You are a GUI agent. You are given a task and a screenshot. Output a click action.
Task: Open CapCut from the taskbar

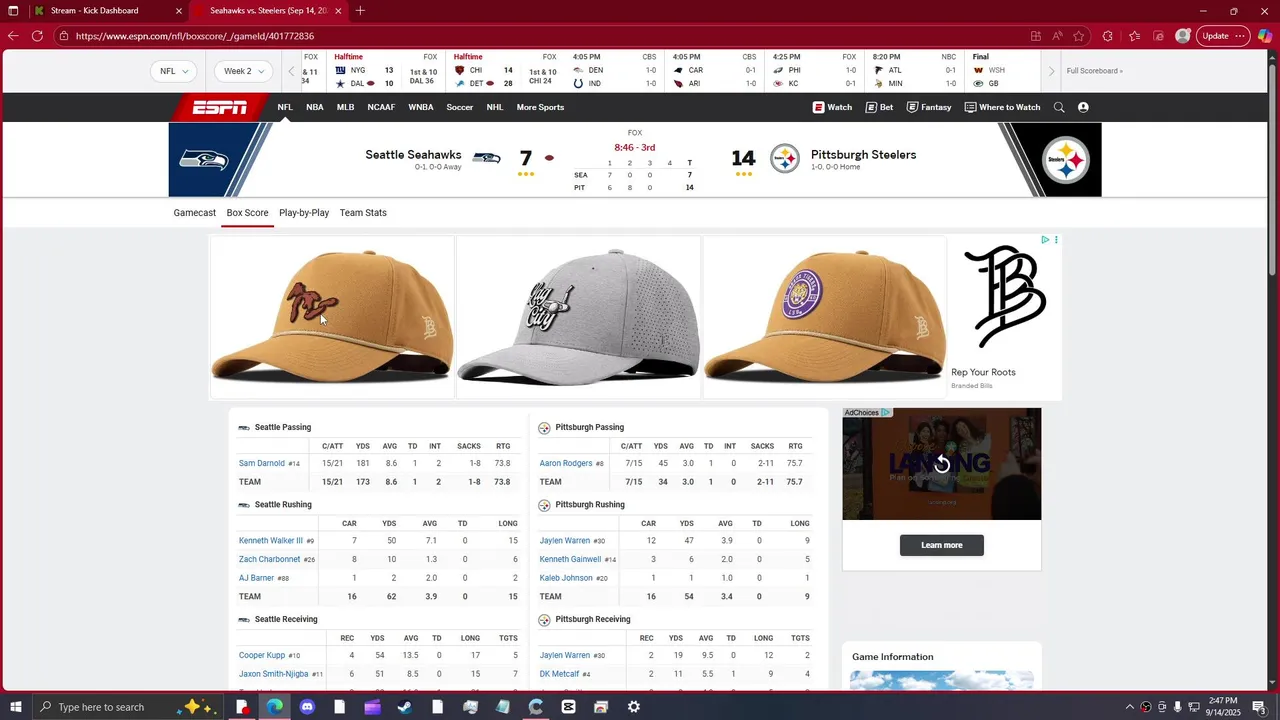tap(568, 707)
